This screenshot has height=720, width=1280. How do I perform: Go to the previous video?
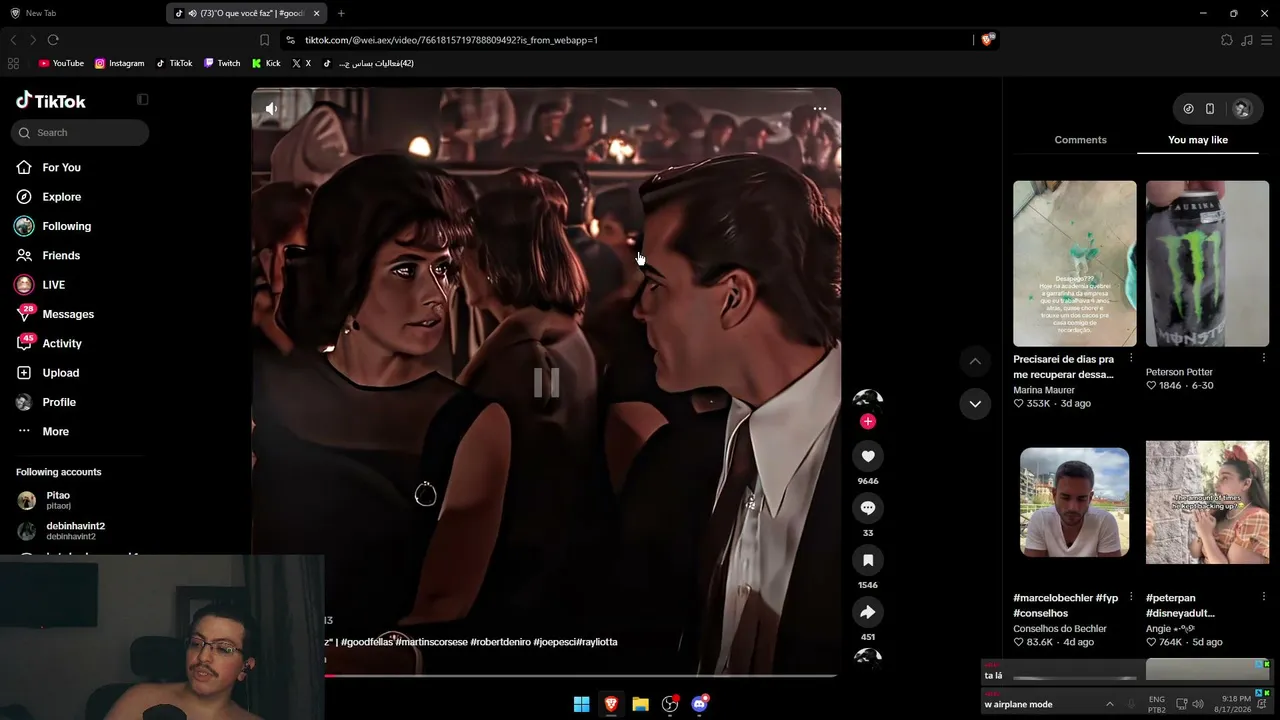975,361
